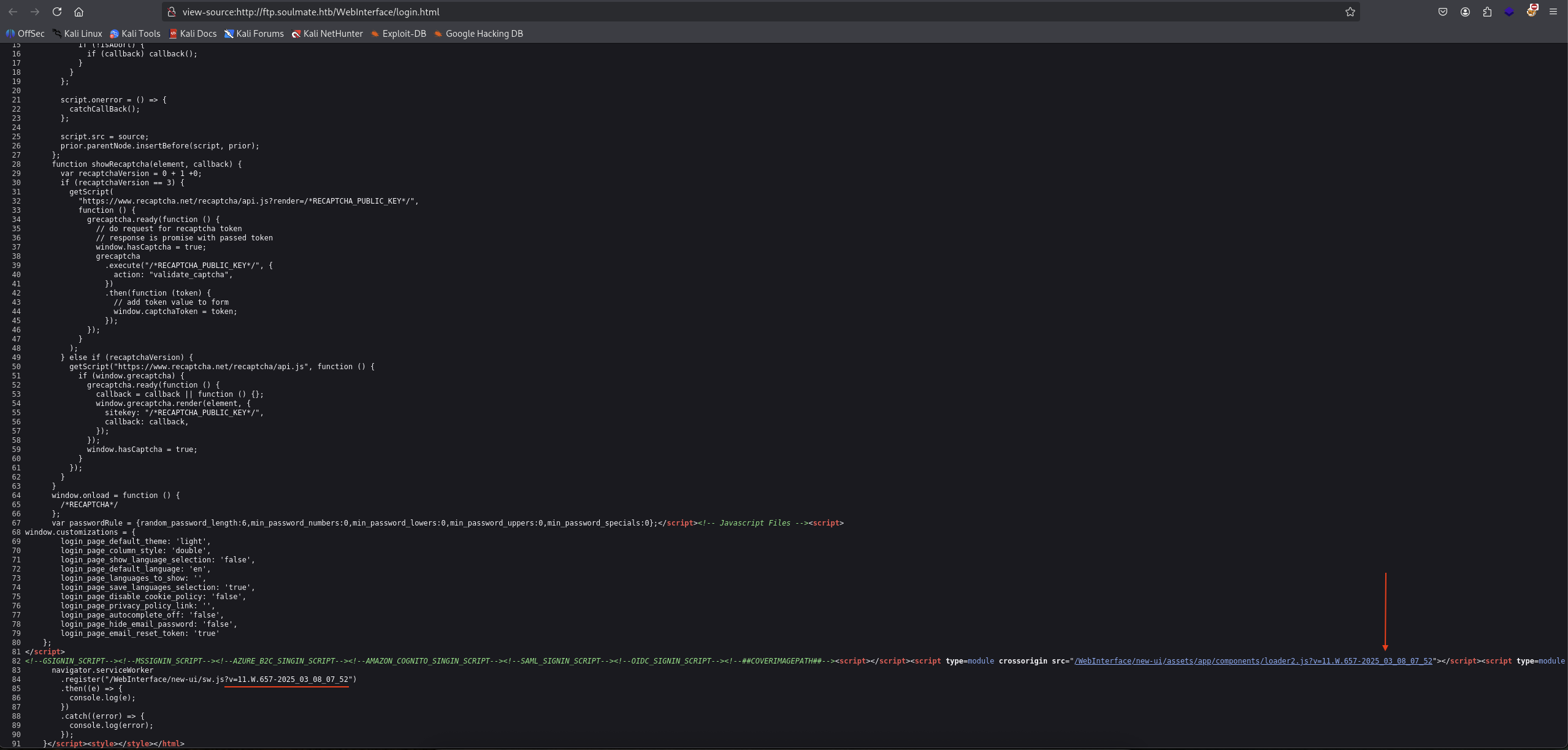Open the Kali NetHunter bookmark
1568x750 pixels.
(x=327, y=34)
